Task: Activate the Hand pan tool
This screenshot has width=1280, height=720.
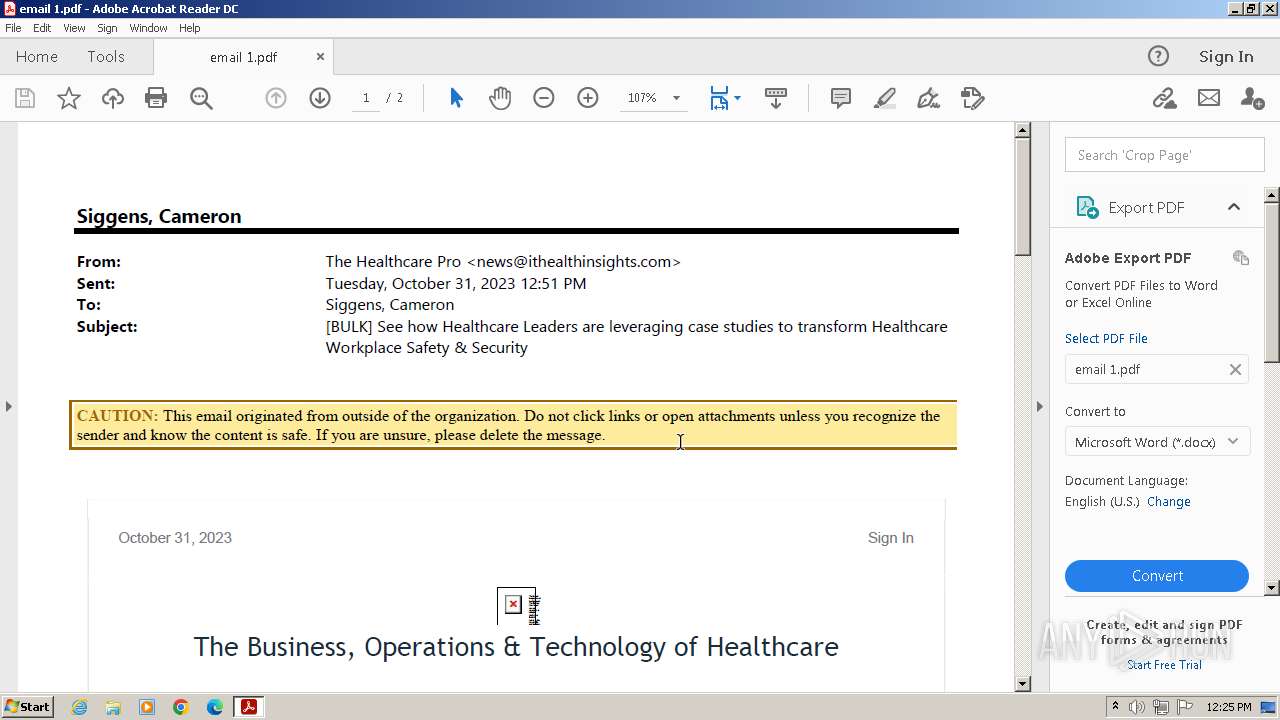Action: coord(500,98)
